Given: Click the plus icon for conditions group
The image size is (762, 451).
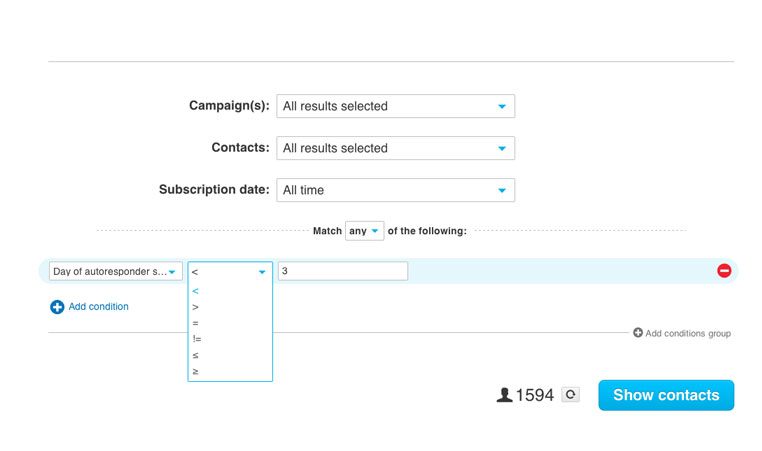Looking at the screenshot, I should [638, 332].
